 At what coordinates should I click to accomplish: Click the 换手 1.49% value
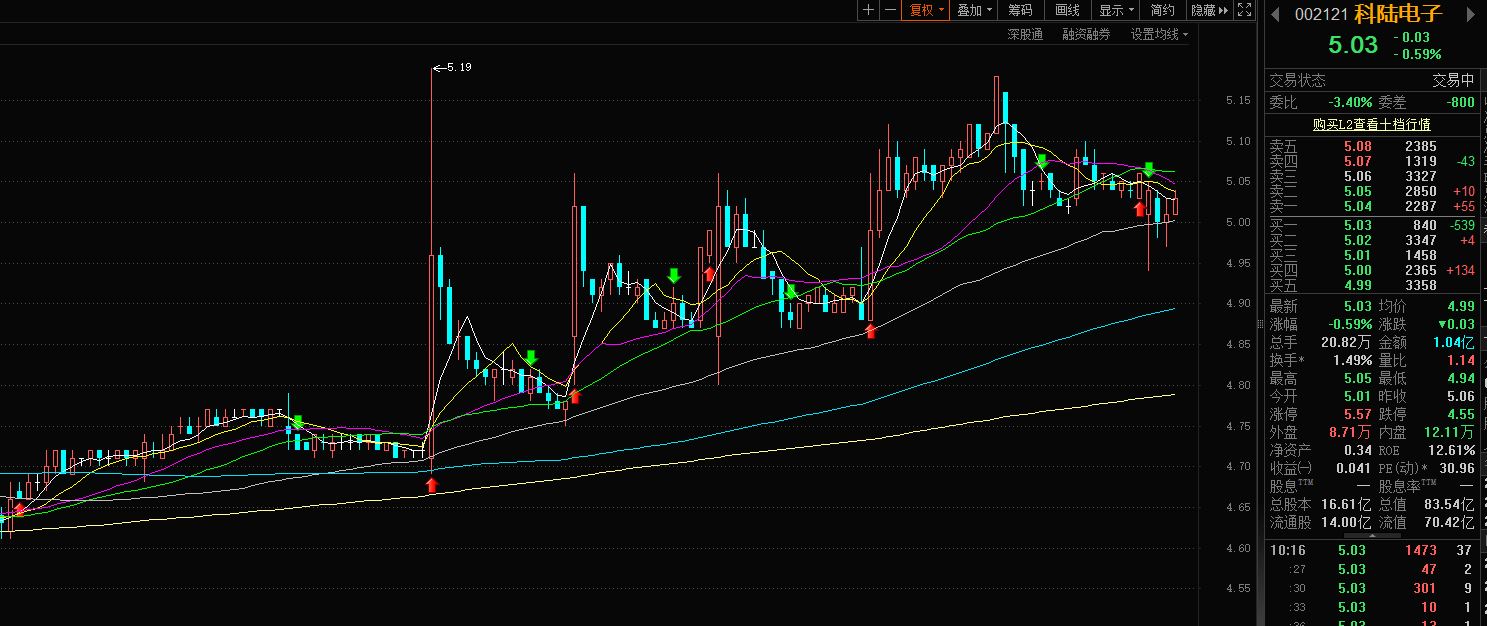pos(1353,360)
